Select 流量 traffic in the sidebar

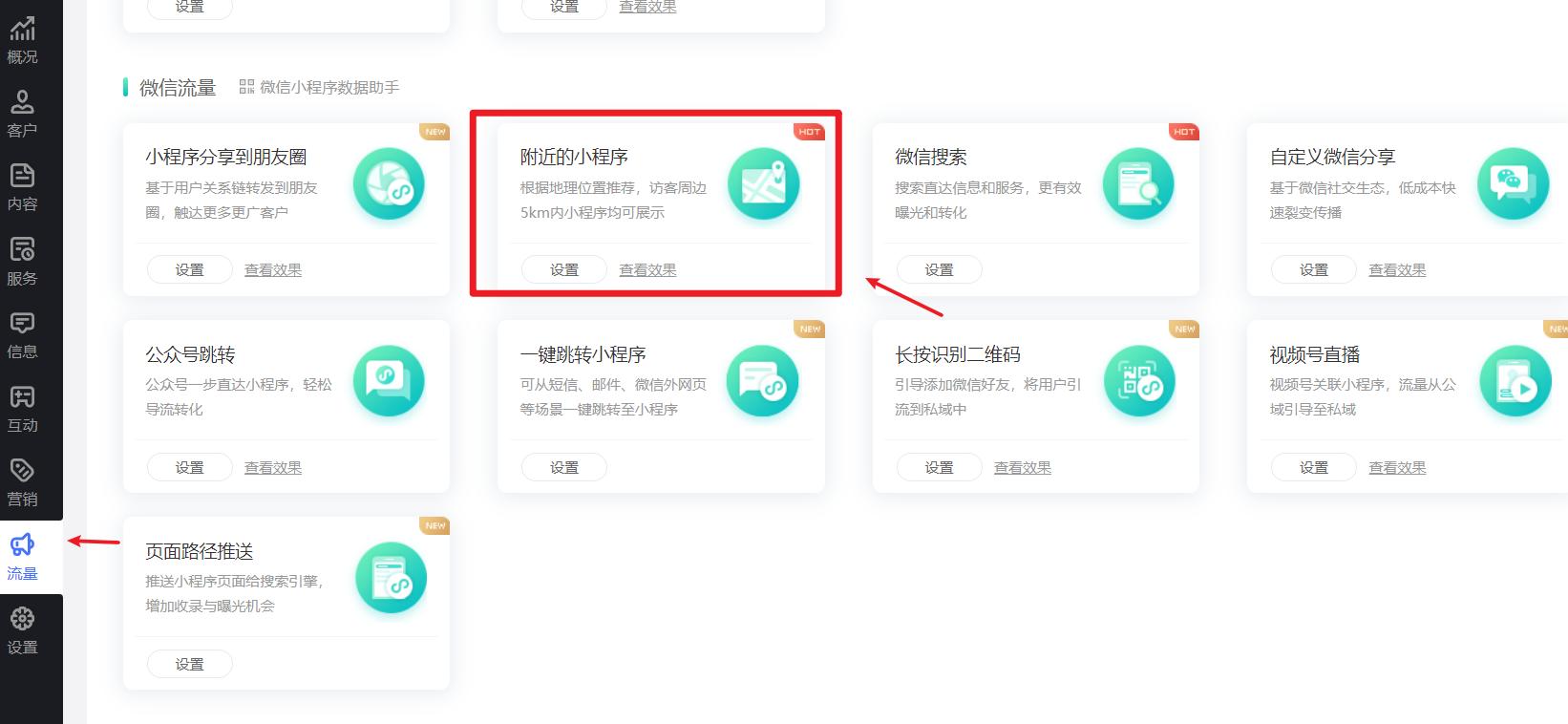pyautogui.click(x=22, y=557)
